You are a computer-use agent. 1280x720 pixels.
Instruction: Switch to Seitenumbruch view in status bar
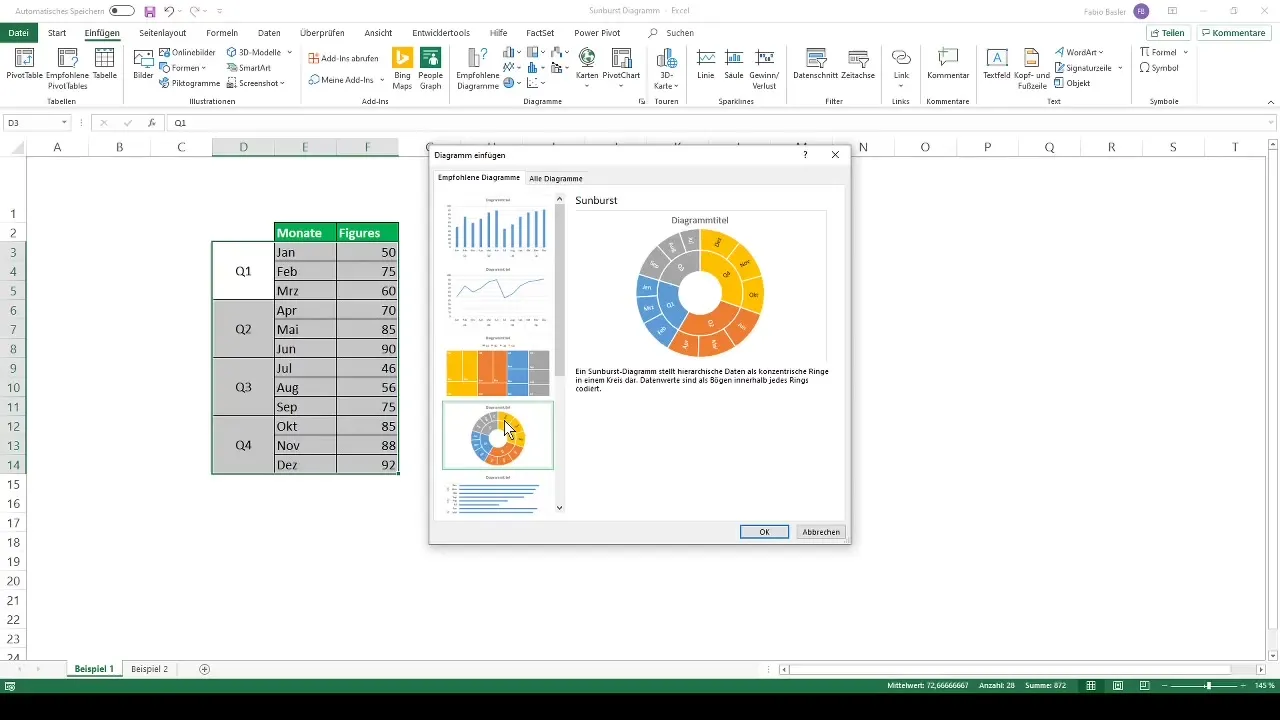1143,685
